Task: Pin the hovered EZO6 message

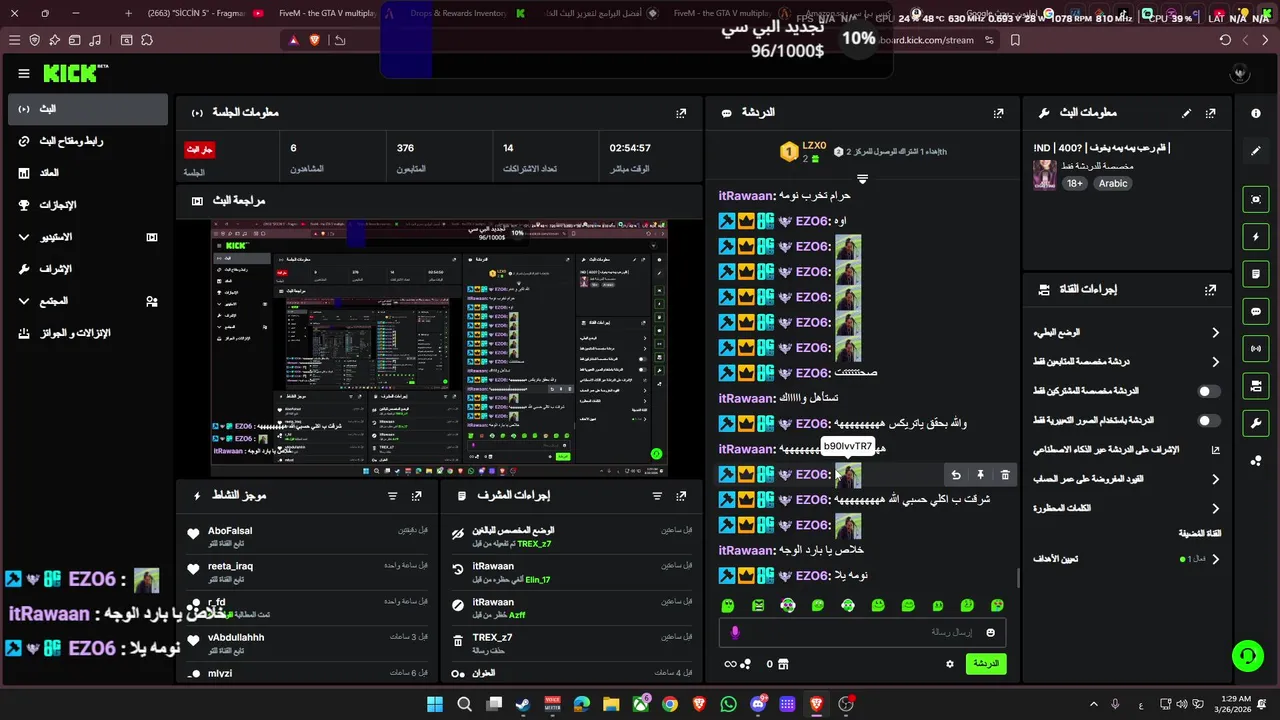Action: pyautogui.click(x=981, y=475)
